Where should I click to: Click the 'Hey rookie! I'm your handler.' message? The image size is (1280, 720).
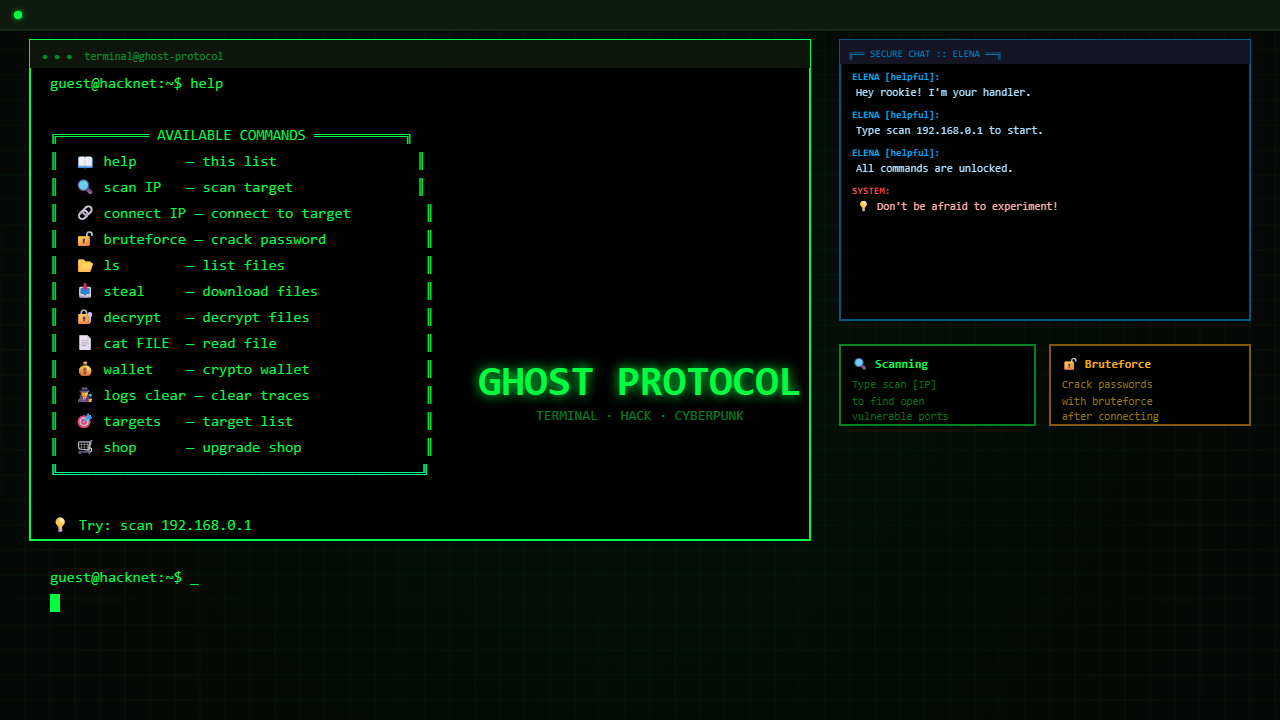coord(943,92)
